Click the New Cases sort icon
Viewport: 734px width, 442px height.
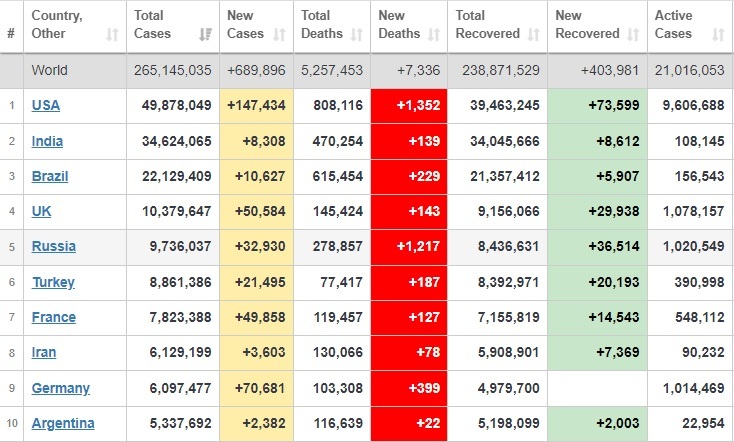(279, 35)
